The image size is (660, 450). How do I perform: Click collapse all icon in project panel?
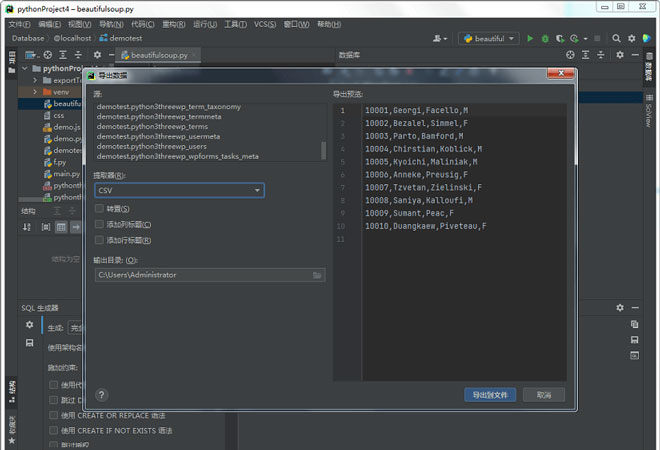pos(78,55)
